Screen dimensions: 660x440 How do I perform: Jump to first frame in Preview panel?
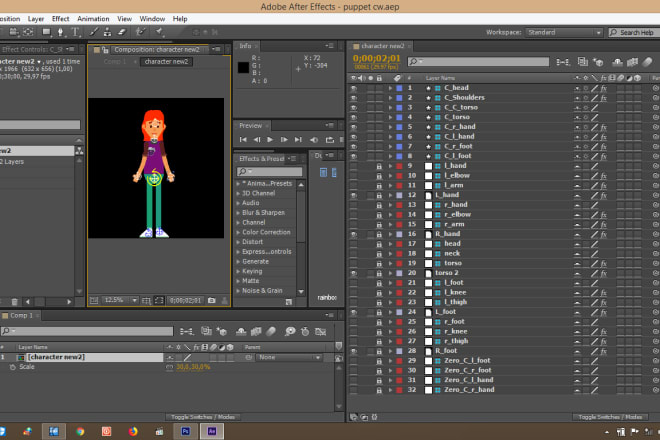243,139
